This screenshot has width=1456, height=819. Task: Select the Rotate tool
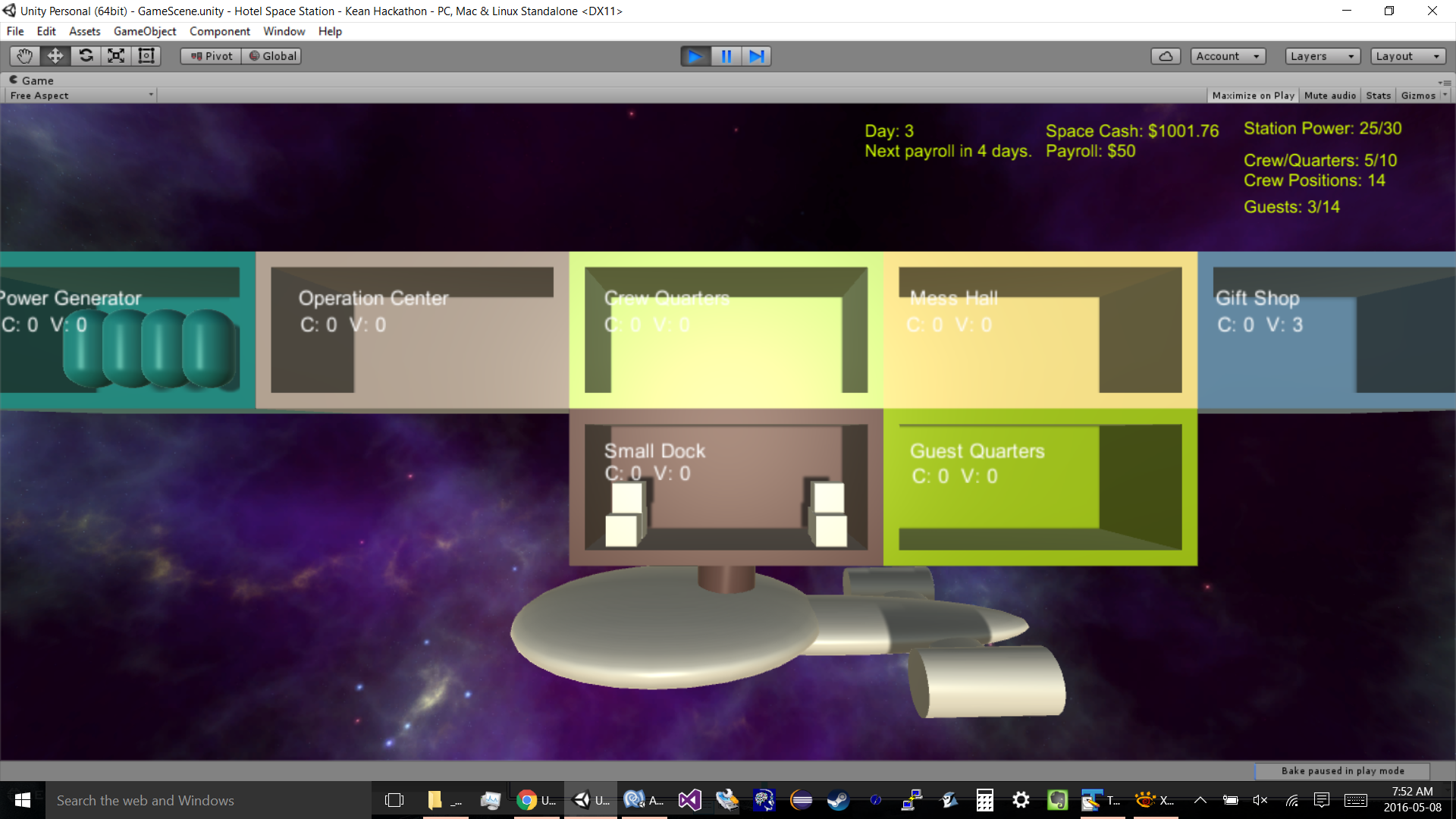(86, 56)
